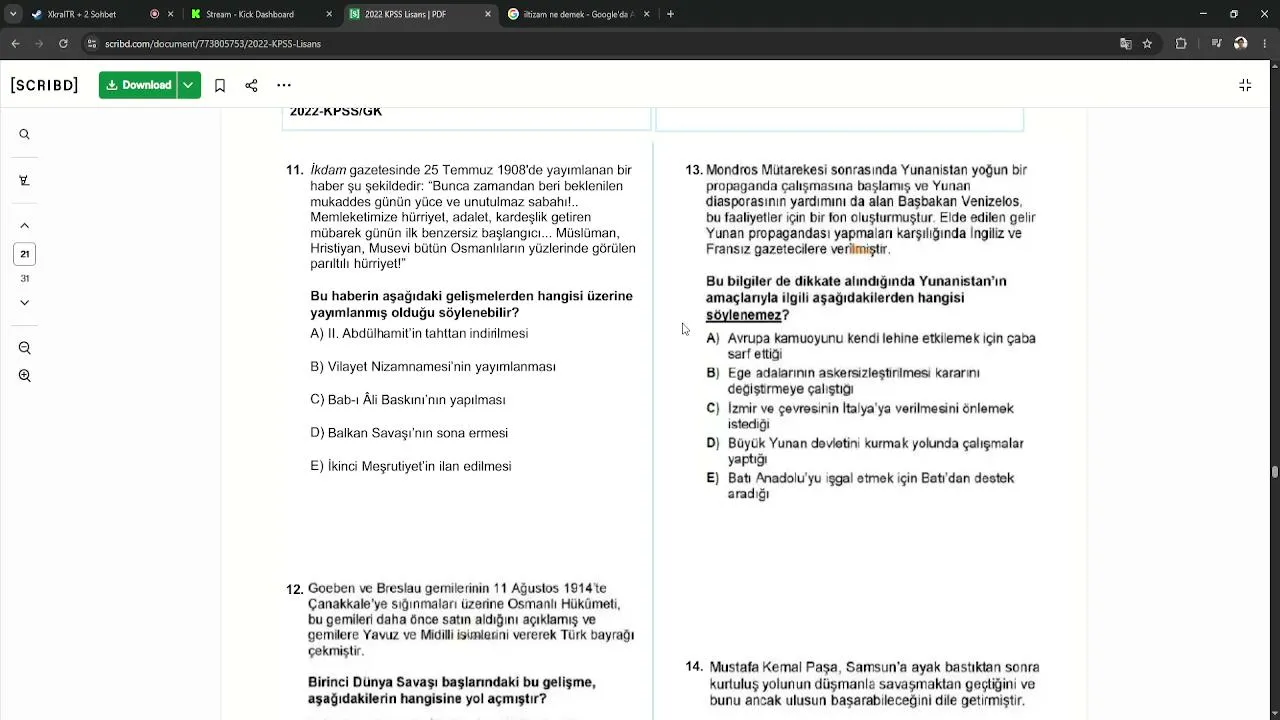Close the Stream - Kick Dashboard tab
The width and height of the screenshot is (1280, 720).
click(x=330, y=14)
